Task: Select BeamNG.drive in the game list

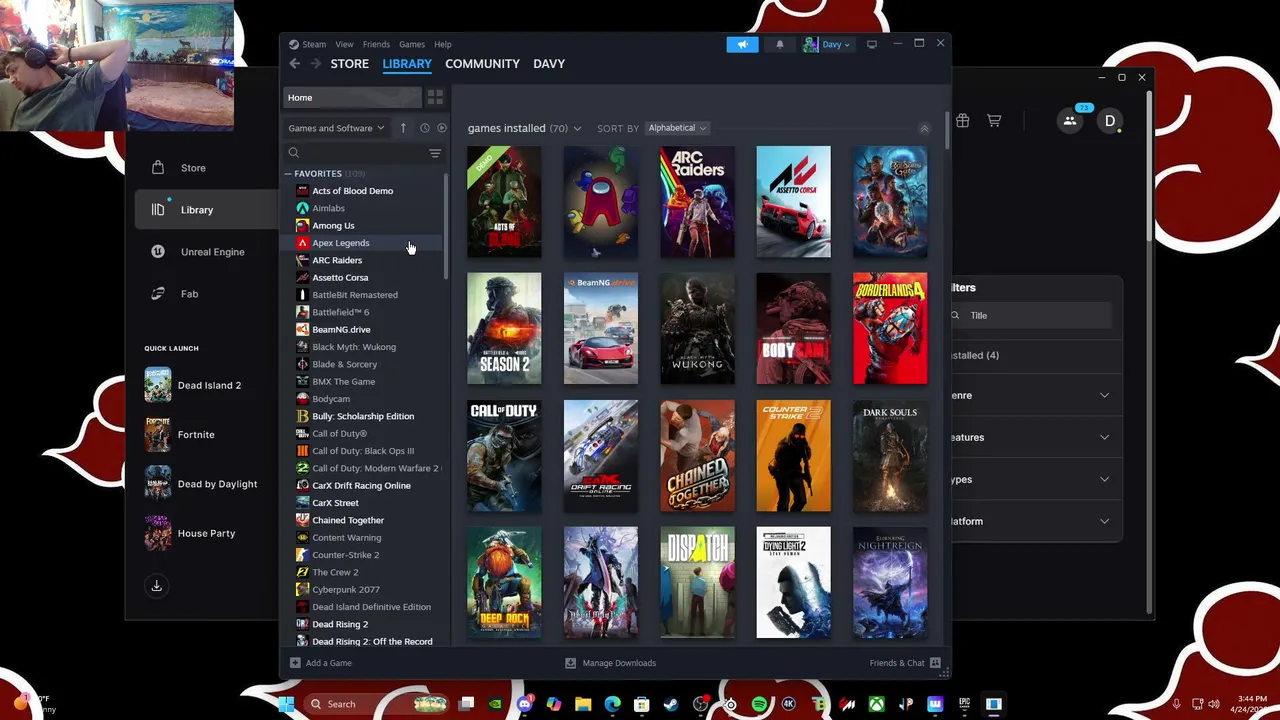Action: pos(341,330)
